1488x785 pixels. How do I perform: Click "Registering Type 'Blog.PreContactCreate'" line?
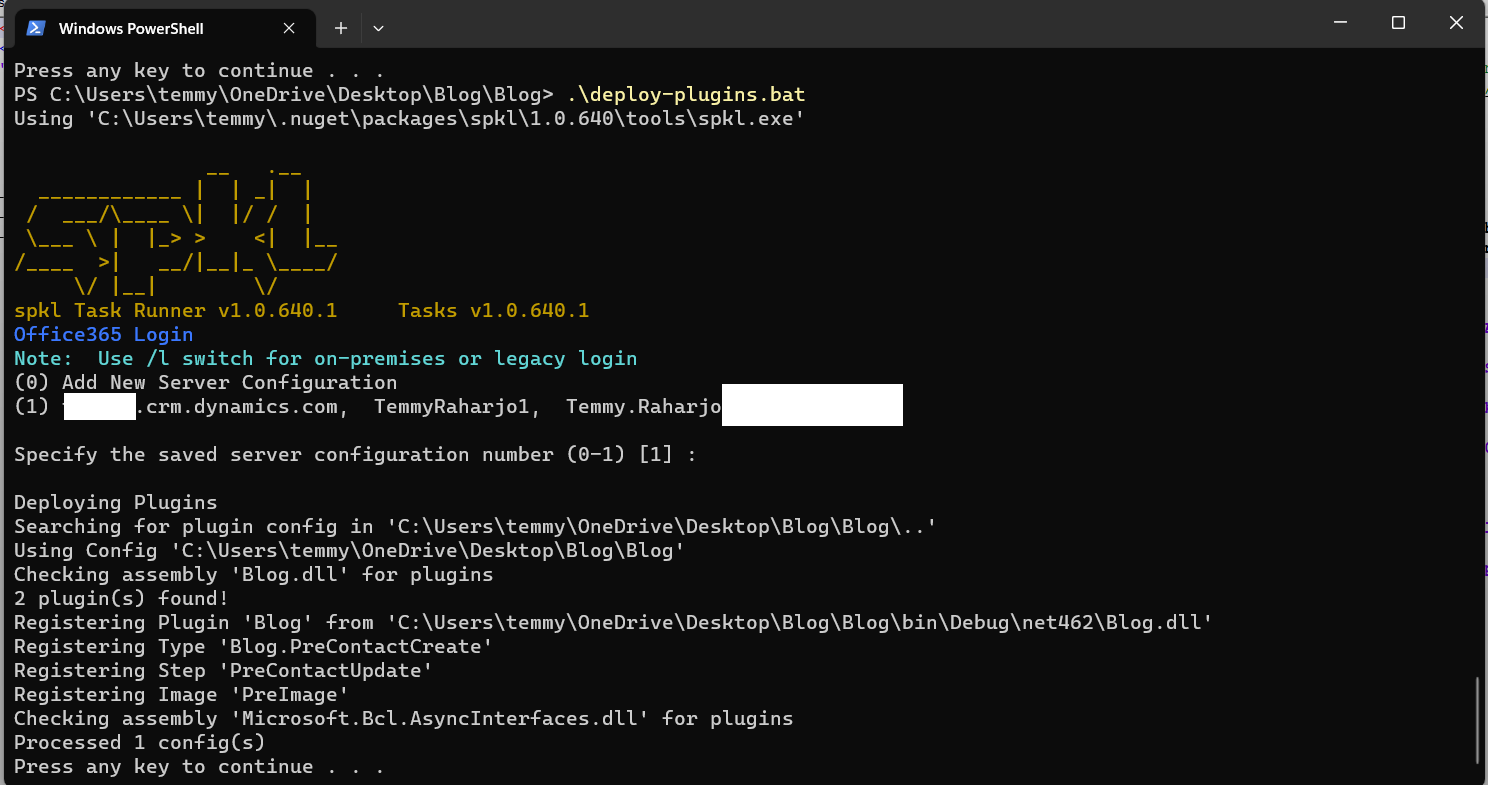click(x=253, y=647)
